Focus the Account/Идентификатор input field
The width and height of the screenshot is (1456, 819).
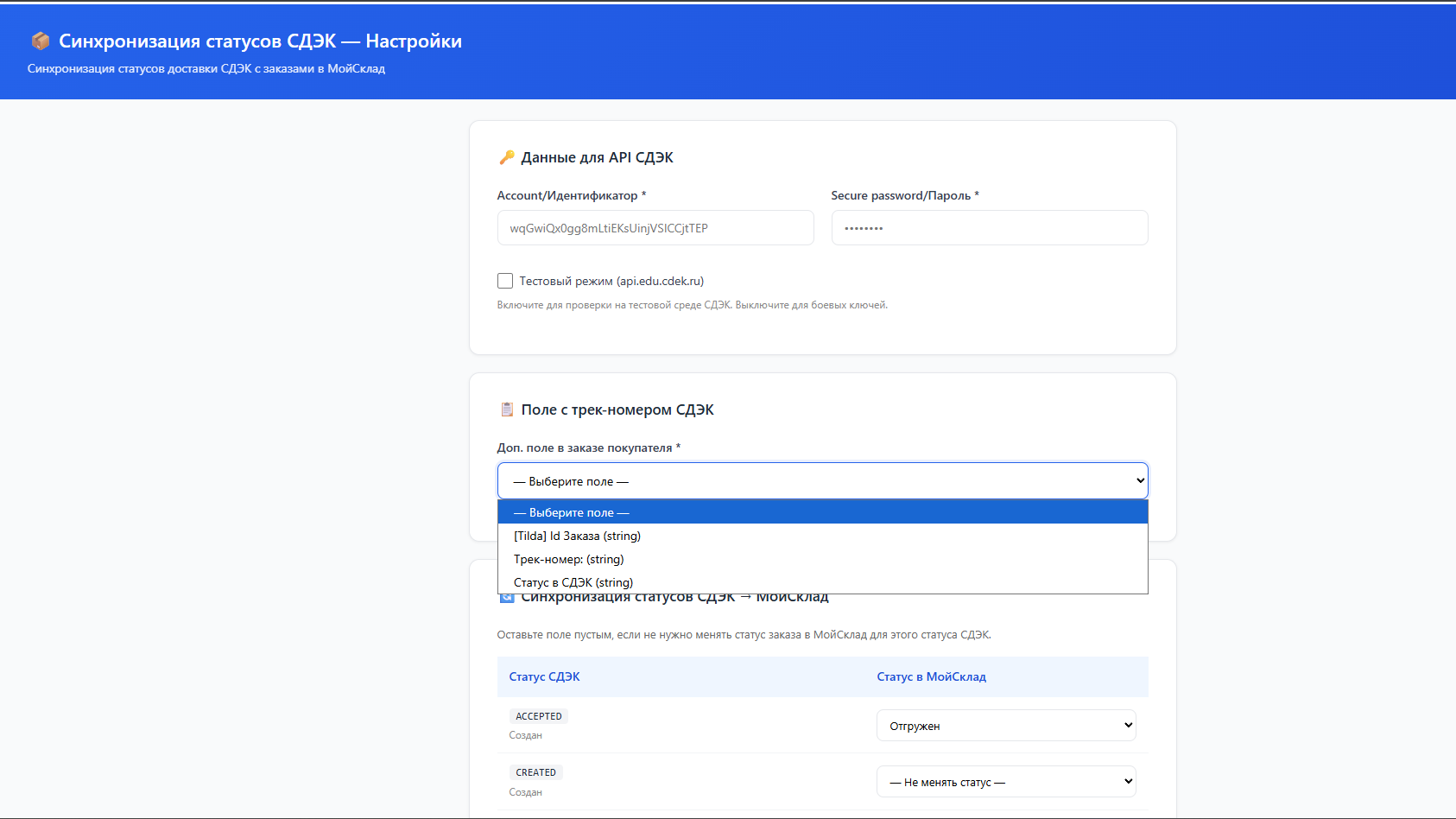[x=655, y=228]
